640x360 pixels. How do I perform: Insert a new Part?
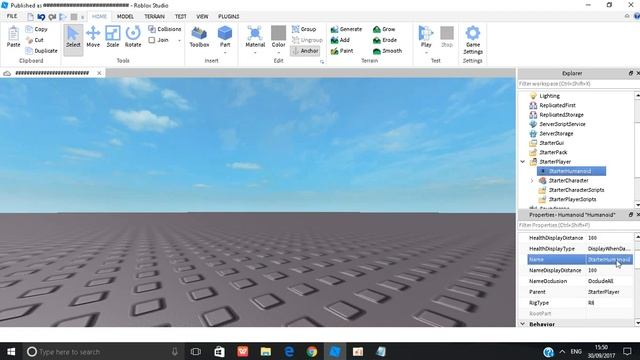pyautogui.click(x=225, y=38)
